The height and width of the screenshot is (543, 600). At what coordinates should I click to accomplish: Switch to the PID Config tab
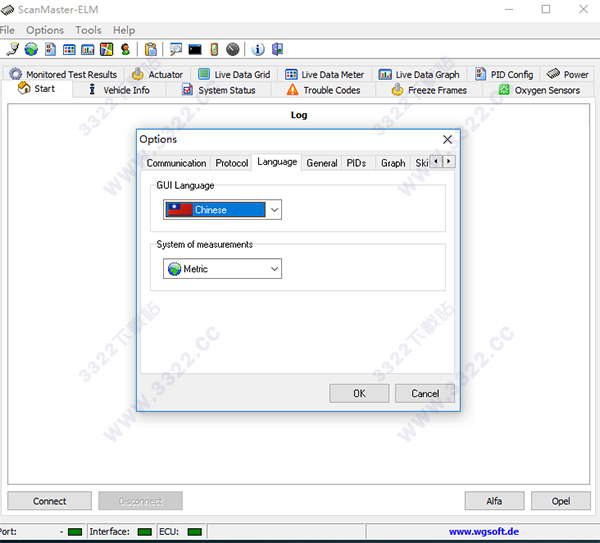click(x=504, y=74)
